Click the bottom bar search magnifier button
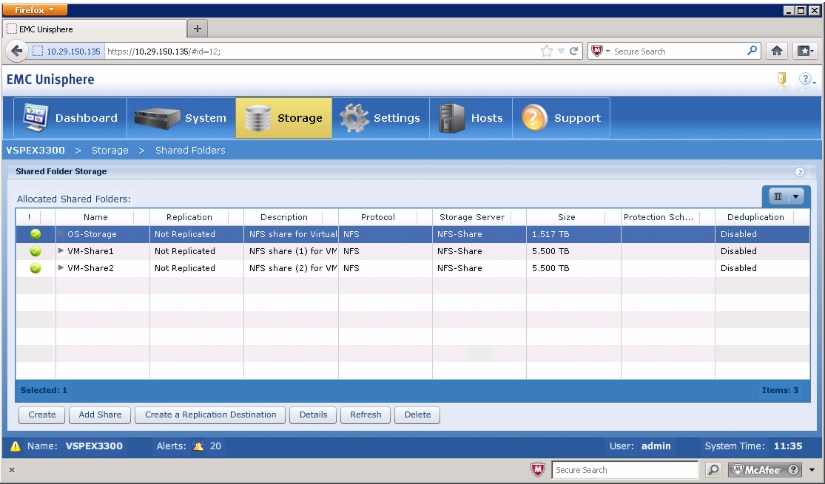The height and width of the screenshot is (484, 825). click(x=713, y=470)
